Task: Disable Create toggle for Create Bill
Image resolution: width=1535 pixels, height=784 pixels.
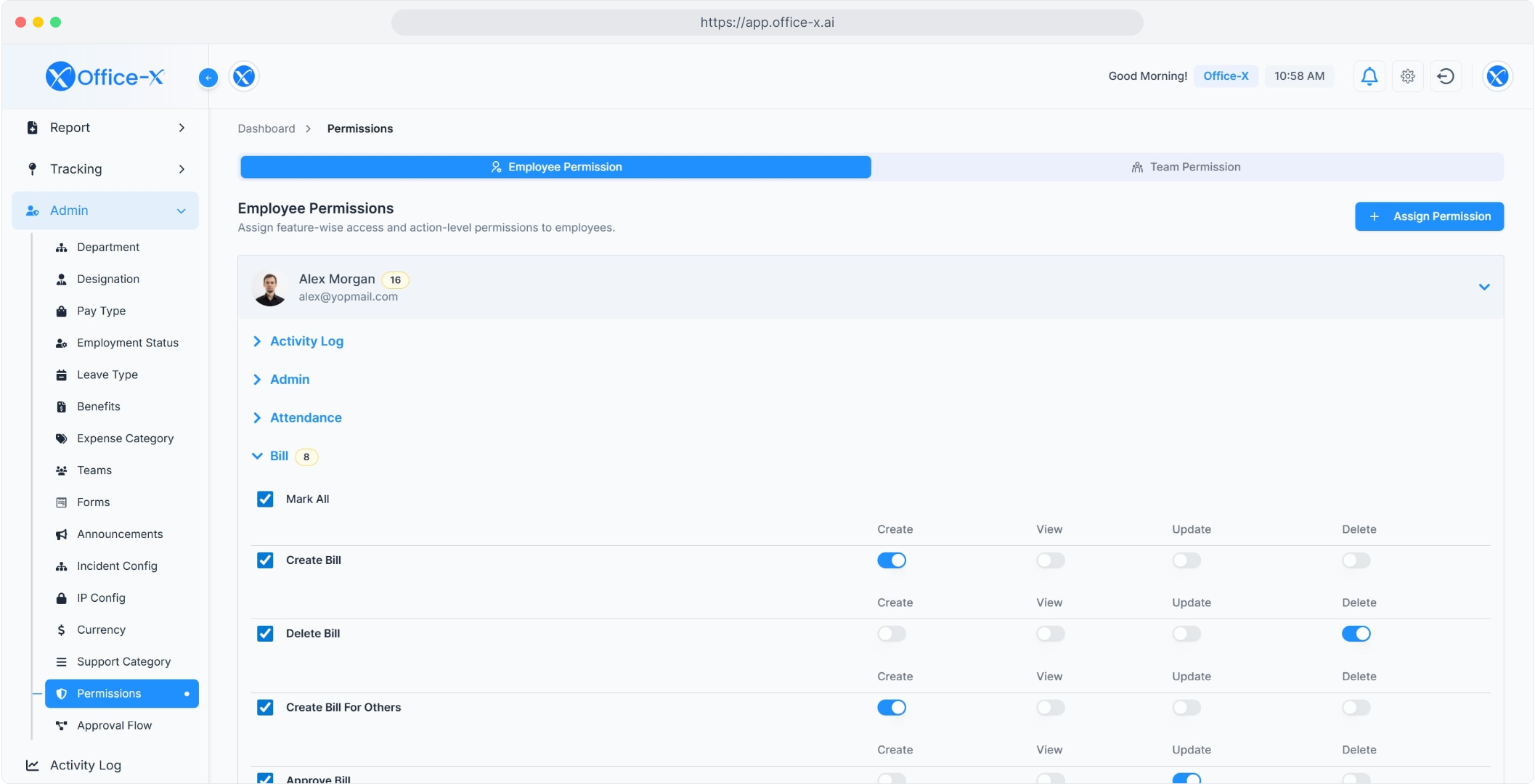Action: [x=891, y=560]
